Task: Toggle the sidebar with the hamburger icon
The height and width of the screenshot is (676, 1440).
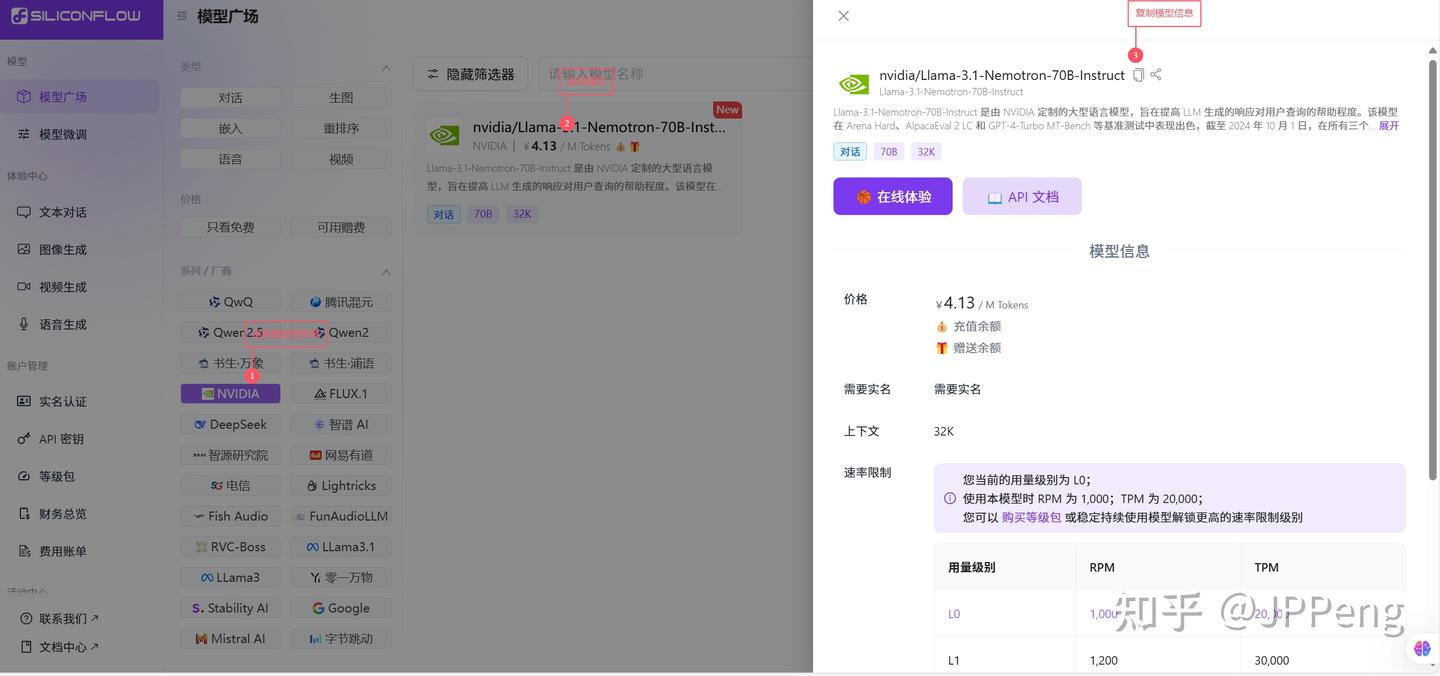Action: click(x=182, y=16)
